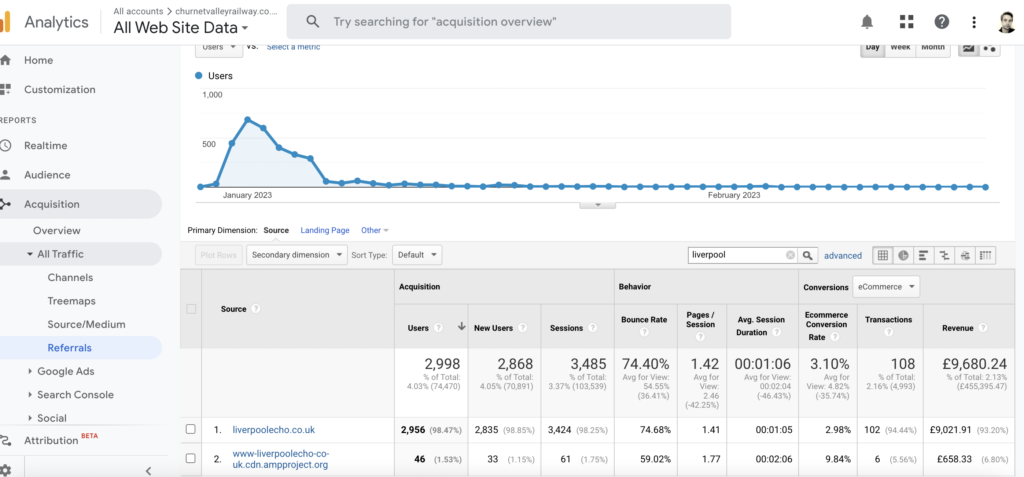The width and height of the screenshot is (1024, 477).
Task: Tick the checkbox for liverpoolecho.co.uk row
Action: pyautogui.click(x=191, y=430)
